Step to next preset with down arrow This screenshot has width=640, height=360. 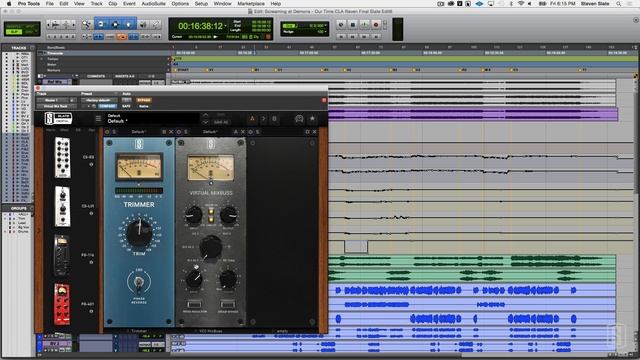pyautogui.click(x=205, y=122)
